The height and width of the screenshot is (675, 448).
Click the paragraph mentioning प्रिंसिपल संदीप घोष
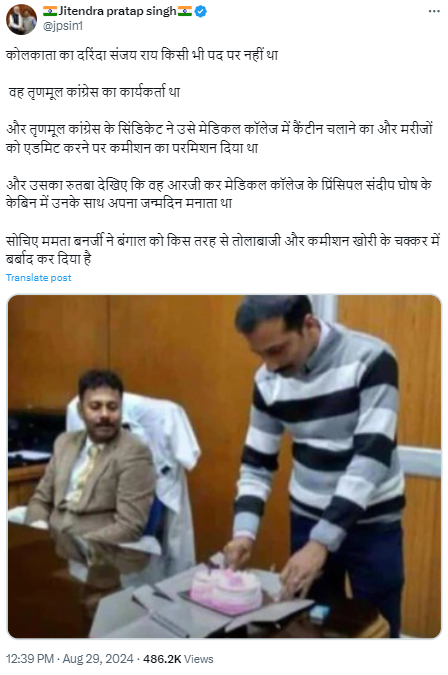(x=219, y=194)
